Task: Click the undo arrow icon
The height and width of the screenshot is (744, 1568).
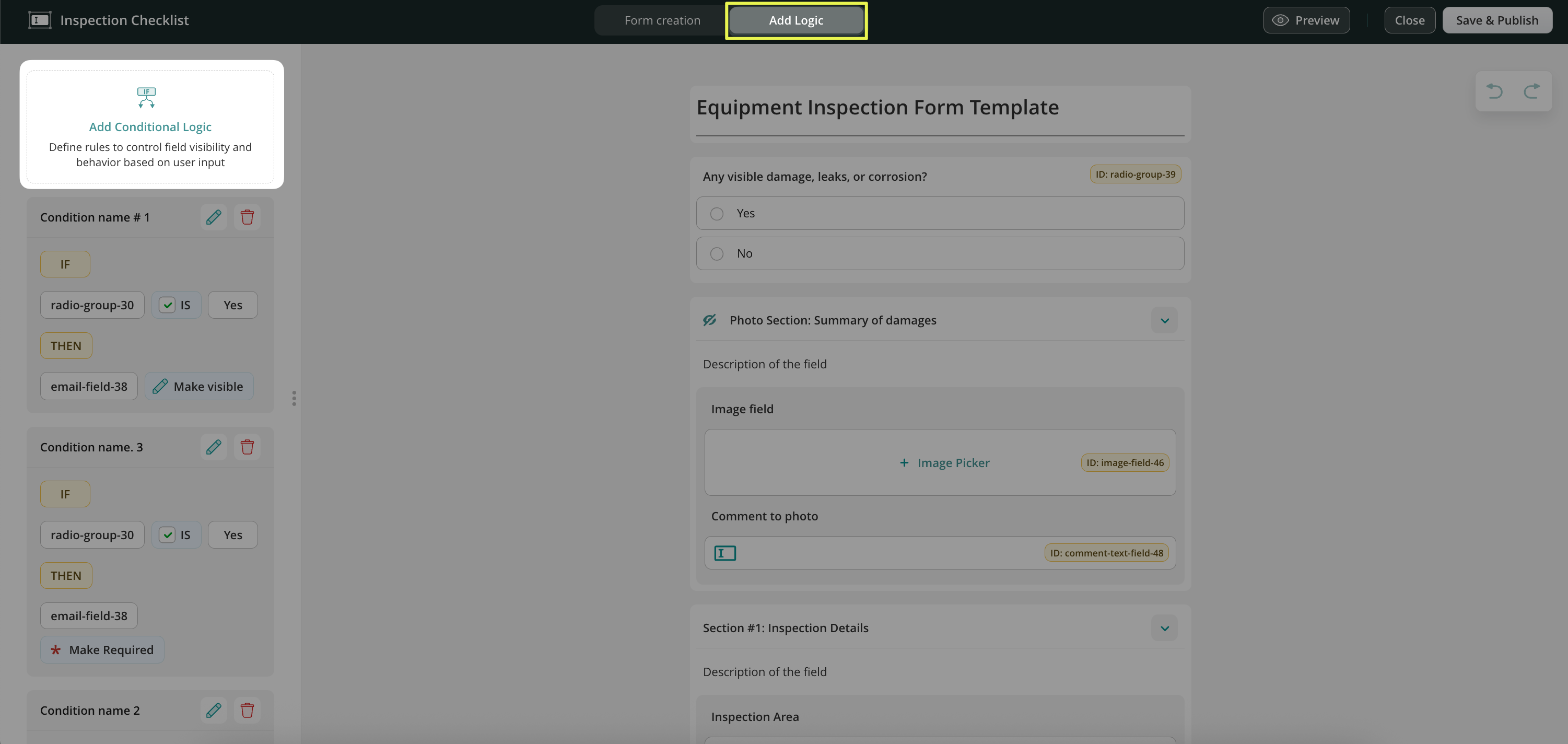Action: [1494, 91]
